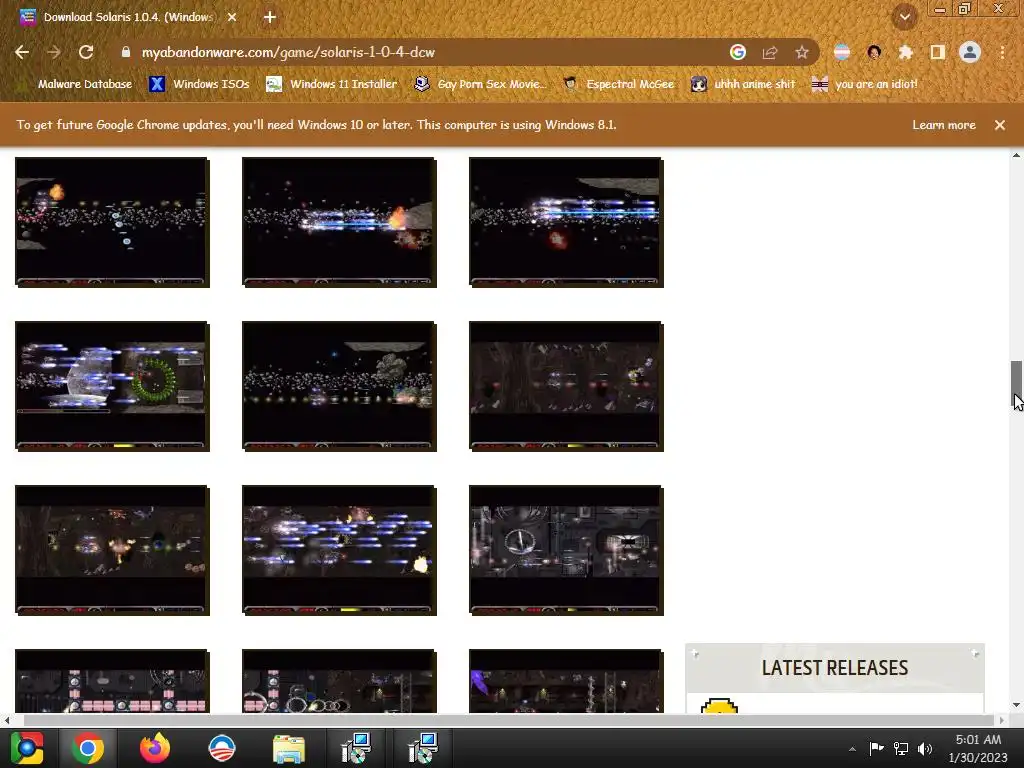This screenshot has width=1024, height=768.
Task: Open the Extensions puzzle menu
Action: click(x=905, y=52)
